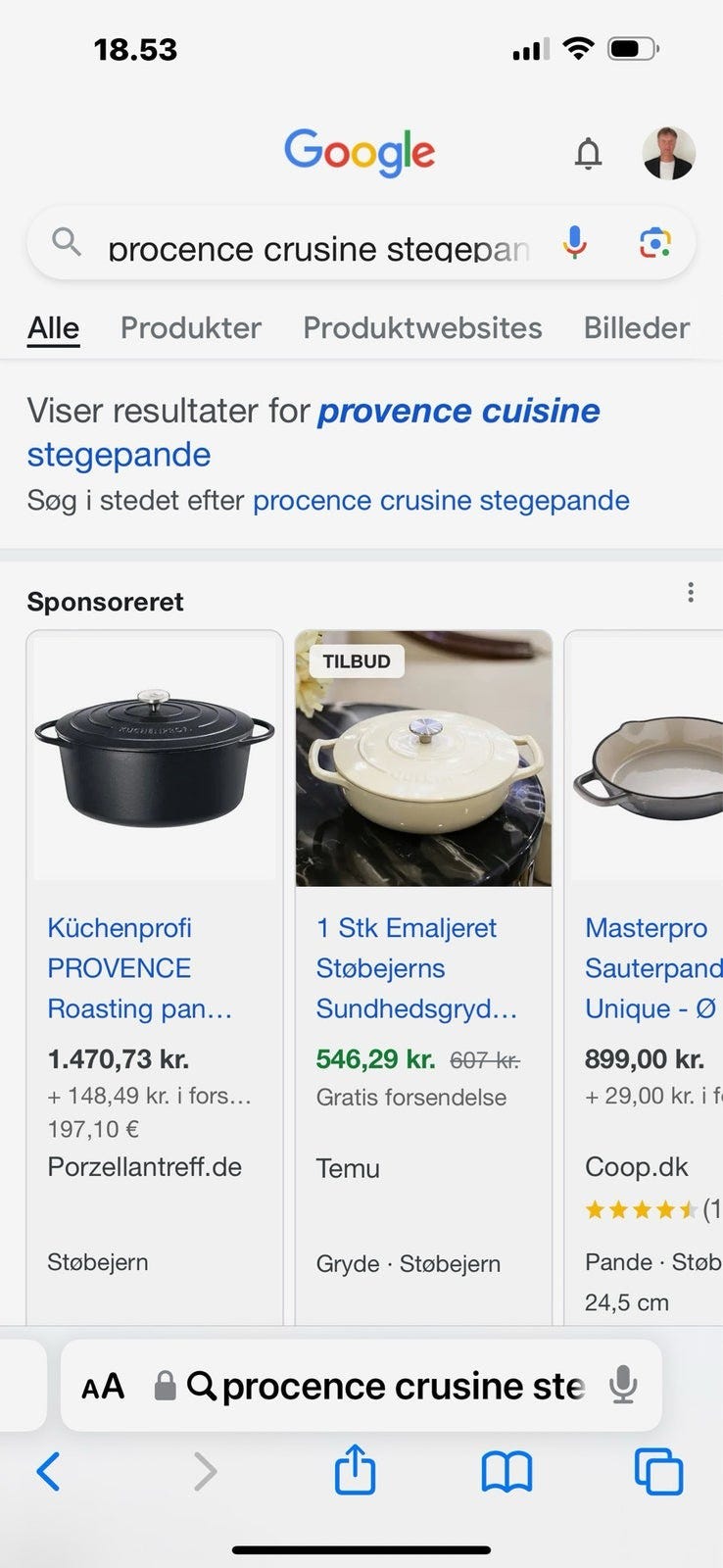Switch to the Produkter tab
Screen dimensions: 723x1568
191,327
